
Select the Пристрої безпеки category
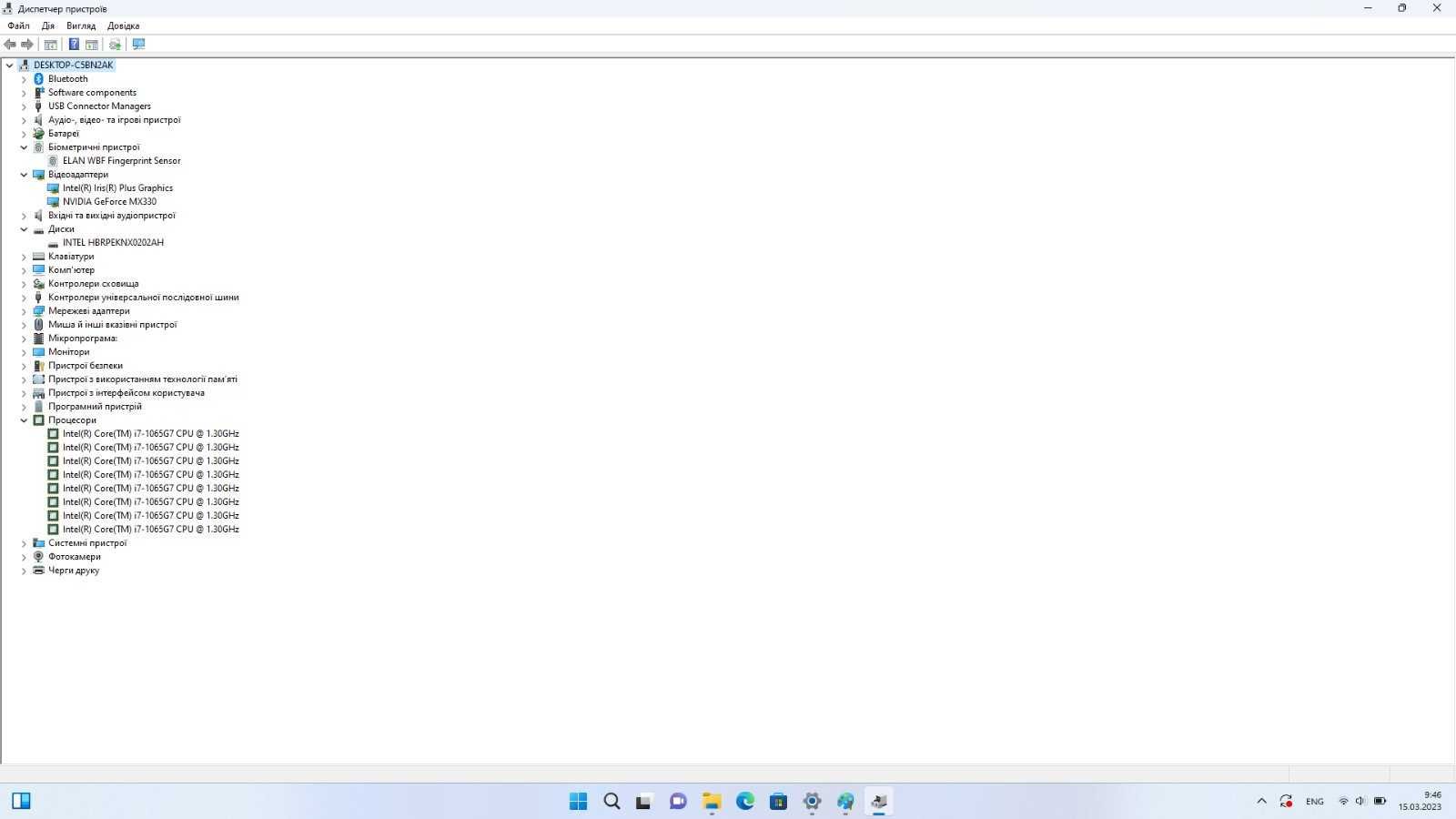(86, 365)
